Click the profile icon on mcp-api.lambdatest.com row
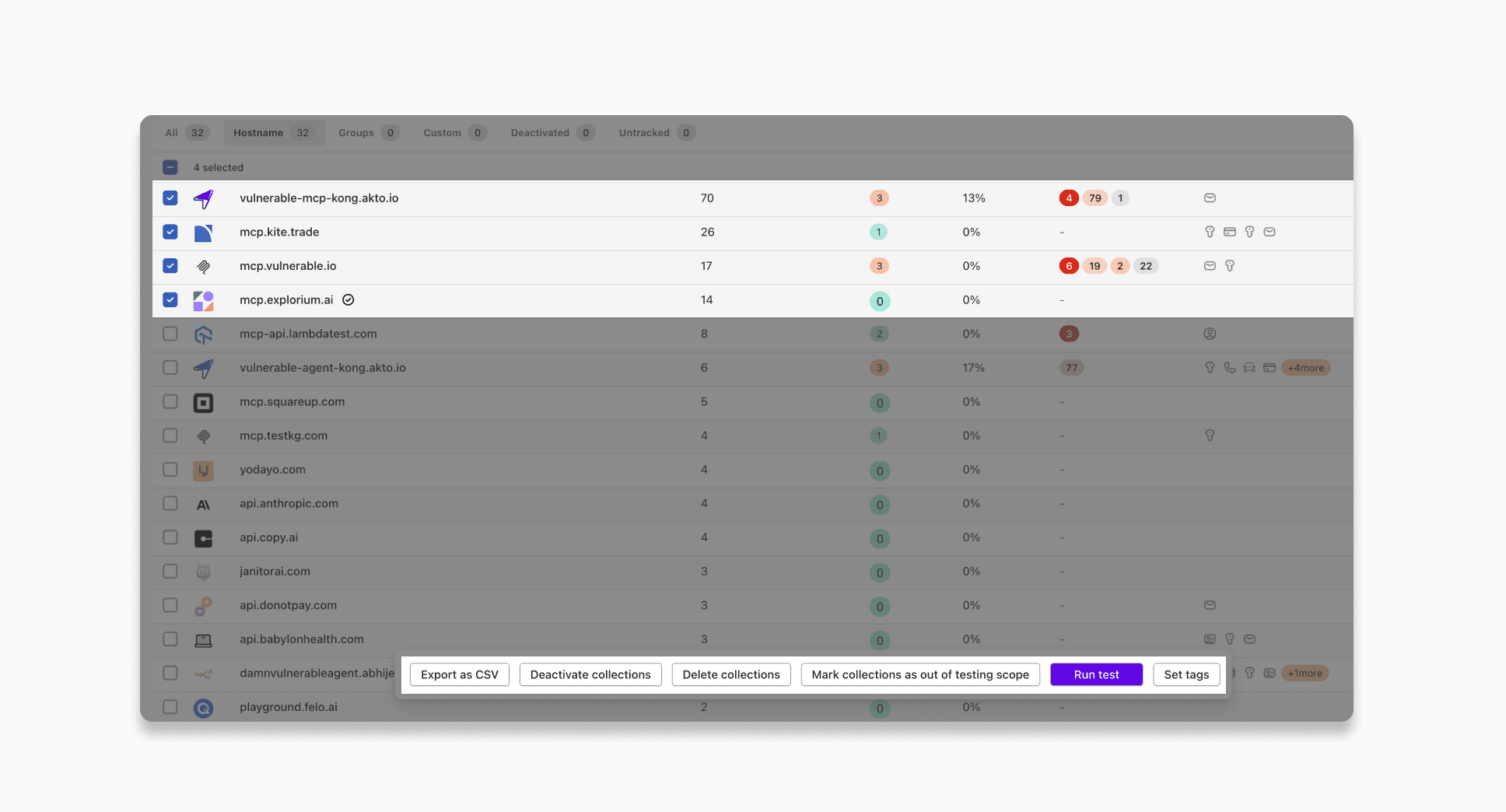 click(x=1210, y=333)
